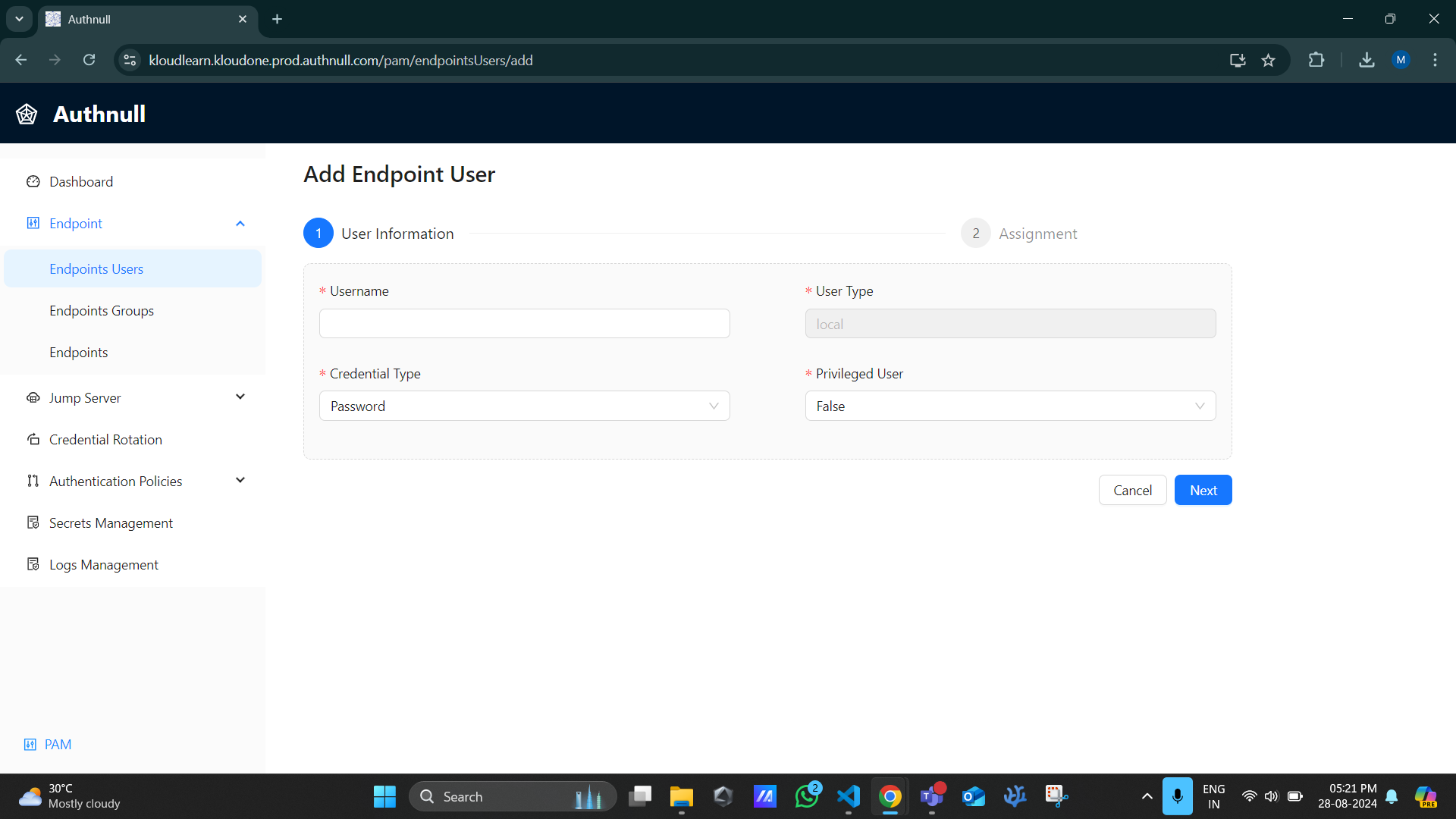1456x819 pixels.
Task: Click inside the Username field
Action: pos(524,323)
